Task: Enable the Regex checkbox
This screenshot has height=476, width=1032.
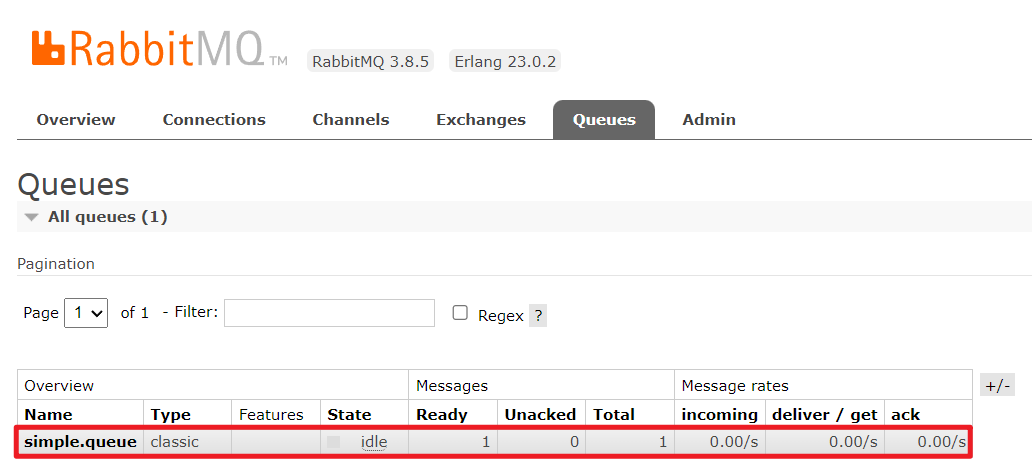Action: click(460, 313)
